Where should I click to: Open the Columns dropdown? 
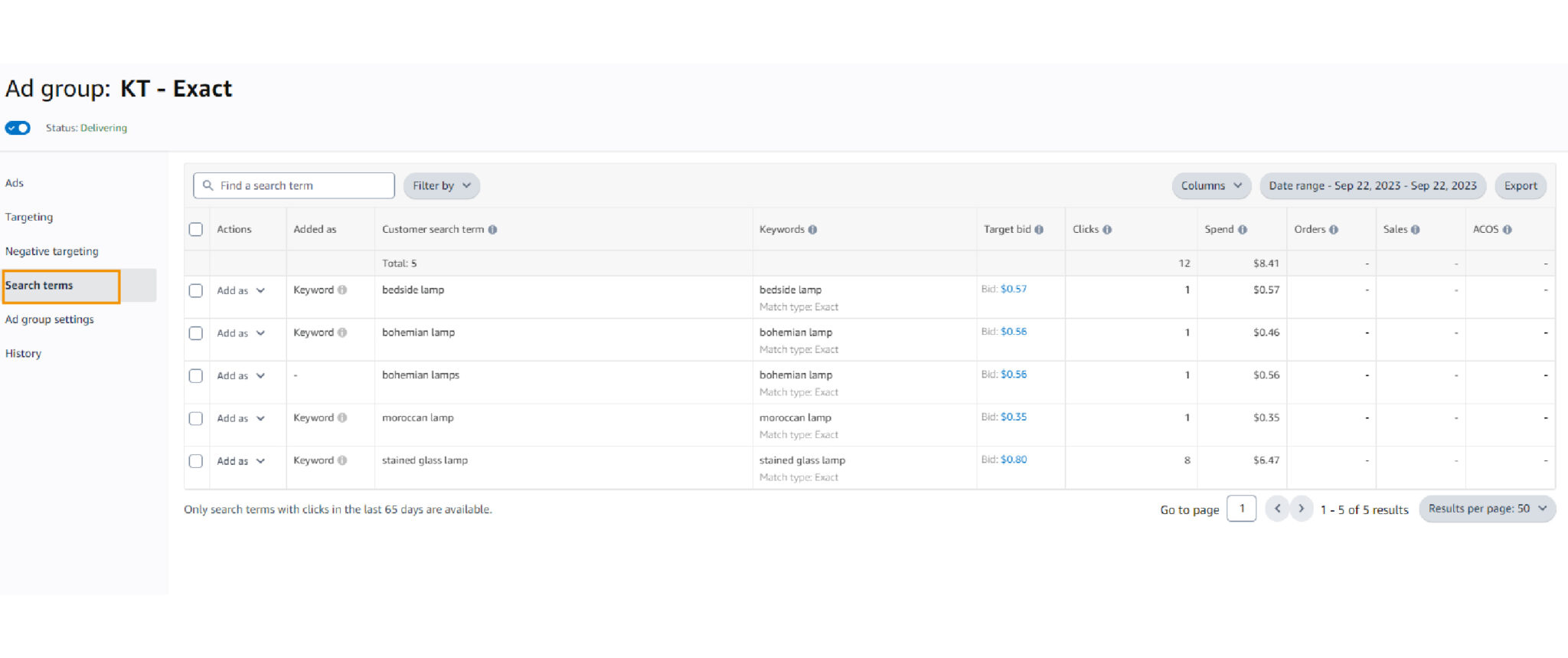coord(1211,185)
